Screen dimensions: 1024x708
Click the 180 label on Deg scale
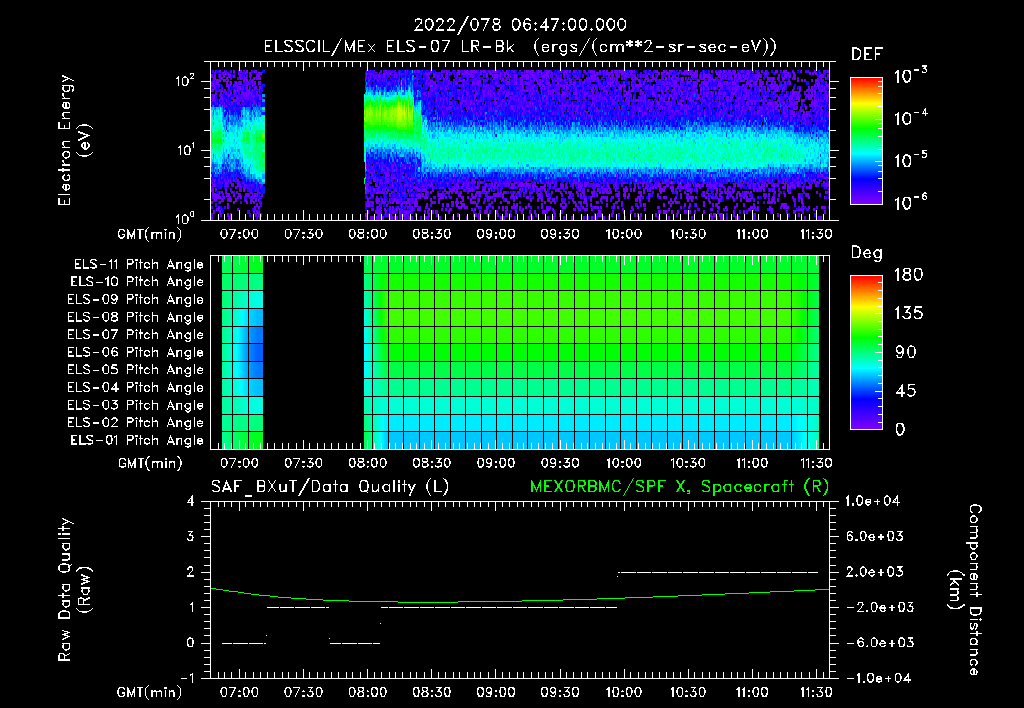[908, 274]
